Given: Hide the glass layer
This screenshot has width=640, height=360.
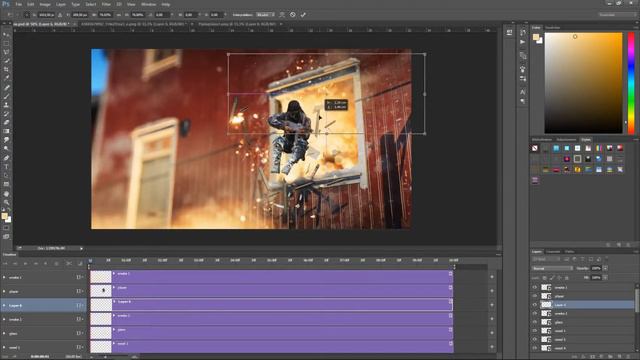Looking at the screenshot, I should (x=535, y=322).
